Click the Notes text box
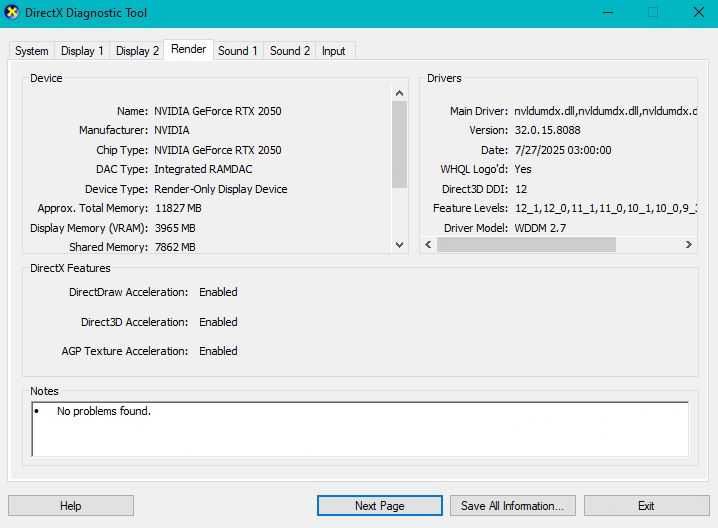Screen dimensions: 718x528 click(x=360, y=429)
